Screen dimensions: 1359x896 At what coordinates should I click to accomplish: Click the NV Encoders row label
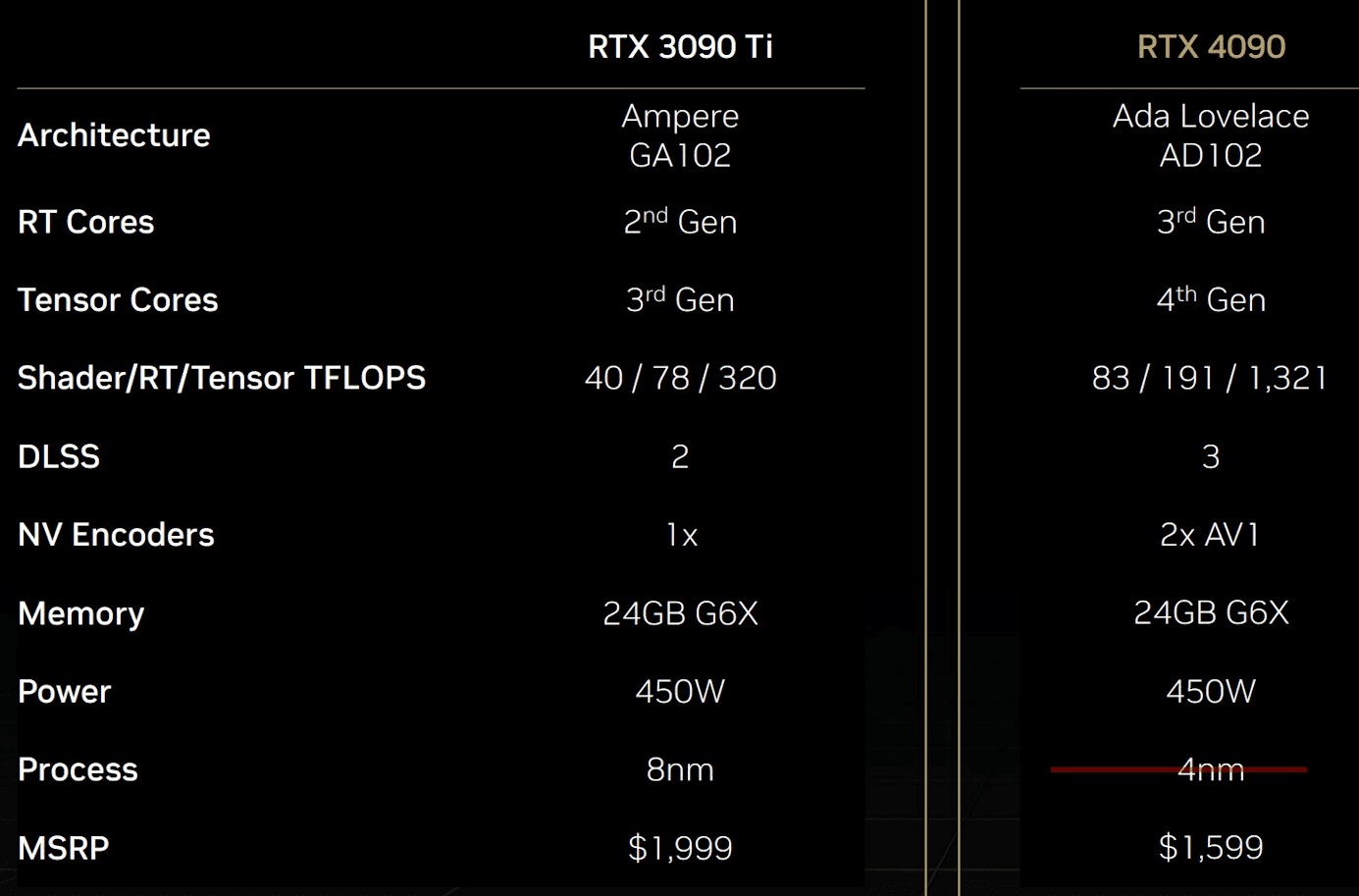pyautogui.click(x=116, y=535)
